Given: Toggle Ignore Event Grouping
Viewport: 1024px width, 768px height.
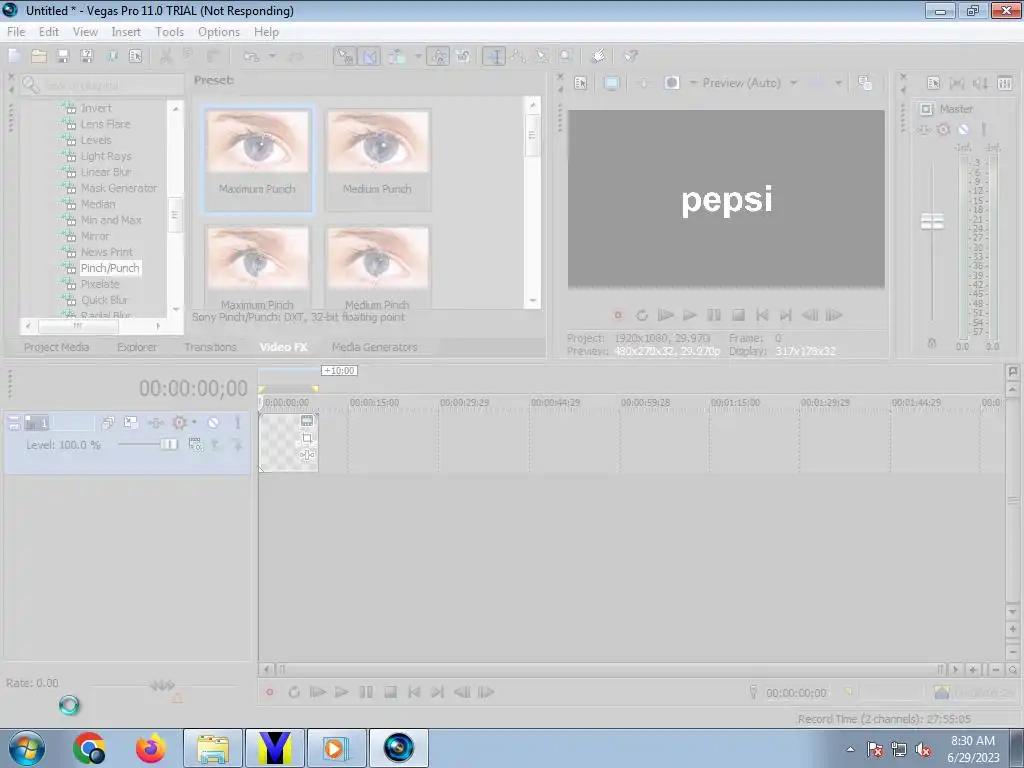Looking at the screenshot, I should [x=463, y=56].
